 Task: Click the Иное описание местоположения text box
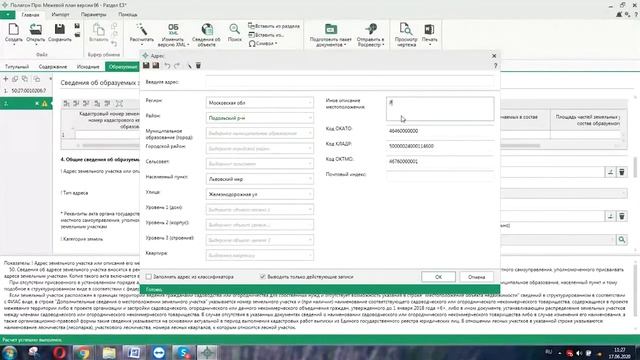pyautogui.click(x=440, y=109)
